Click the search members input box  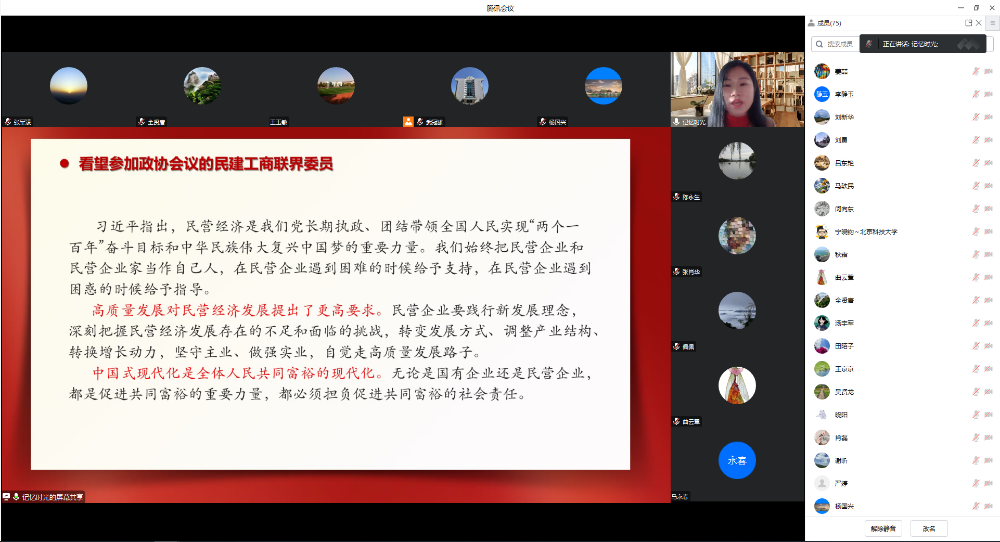(x=838, y=44)
